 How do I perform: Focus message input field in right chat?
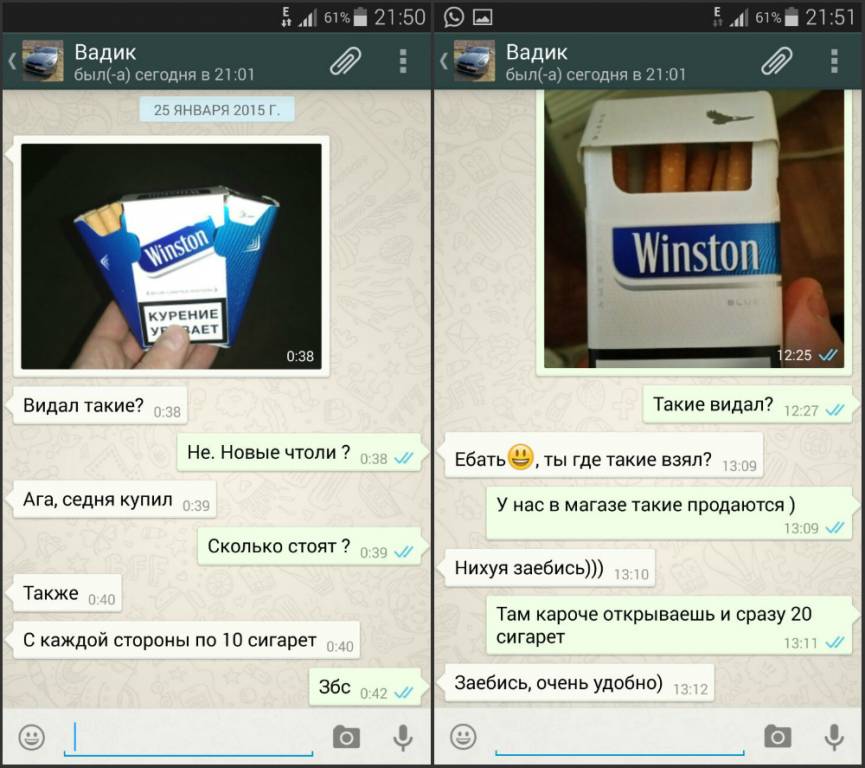[620, 738]
